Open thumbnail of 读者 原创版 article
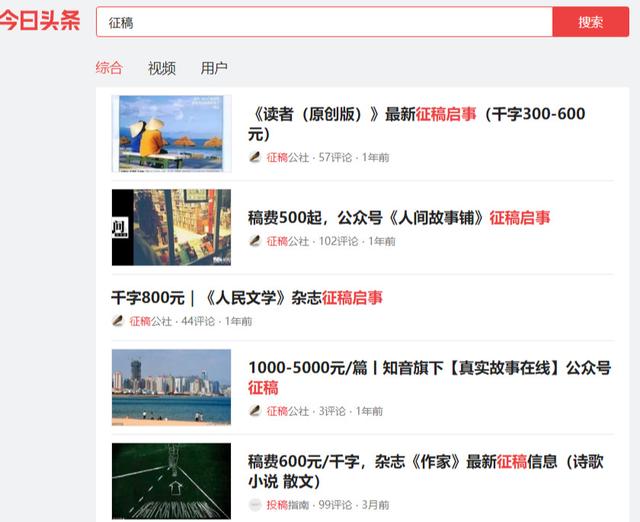The width and height of the screenshot is (640, 522). [x=171, y=133]
